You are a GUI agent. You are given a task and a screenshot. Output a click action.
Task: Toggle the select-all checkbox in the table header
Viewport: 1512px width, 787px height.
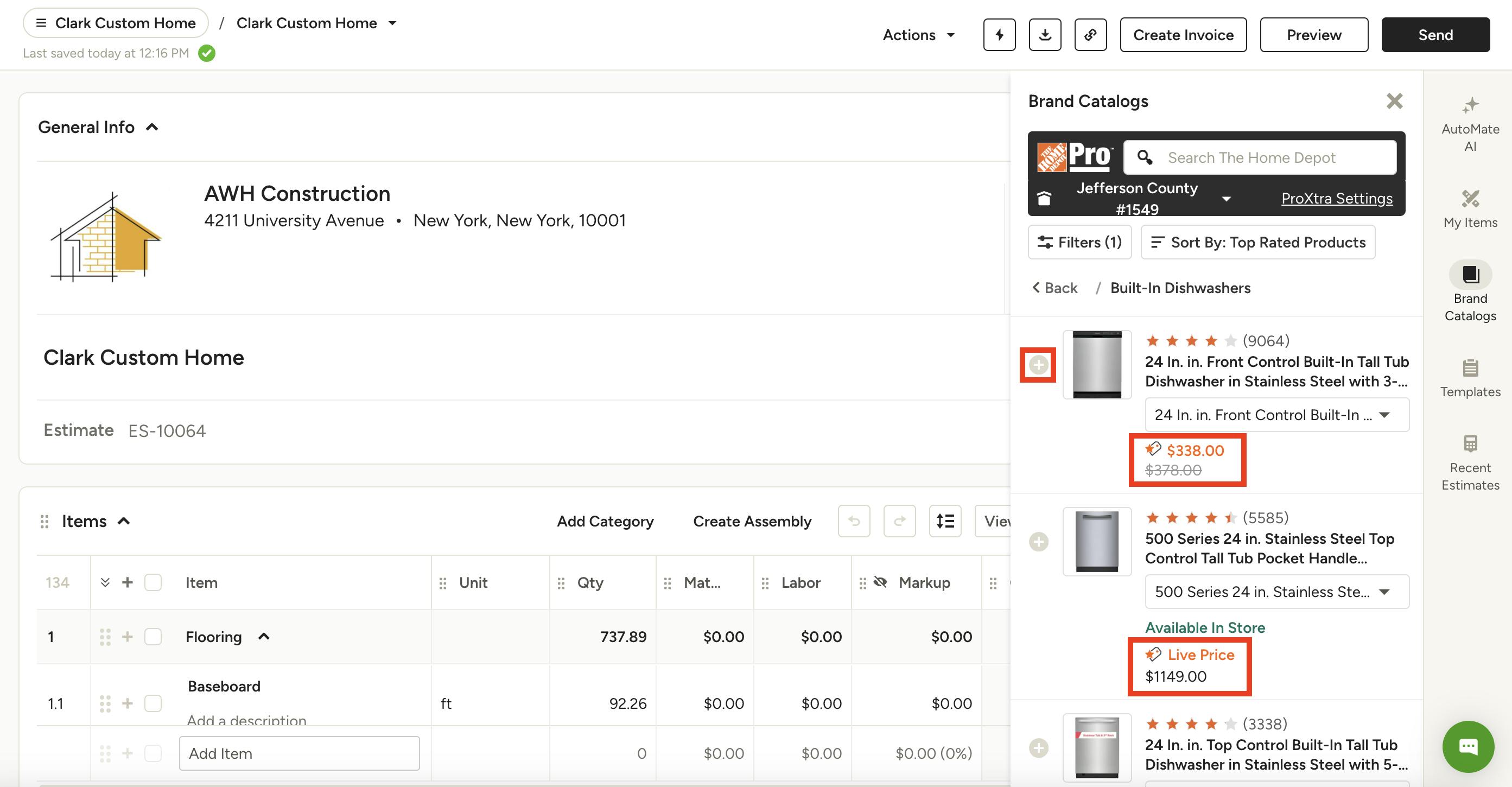(x=153, y=582)
